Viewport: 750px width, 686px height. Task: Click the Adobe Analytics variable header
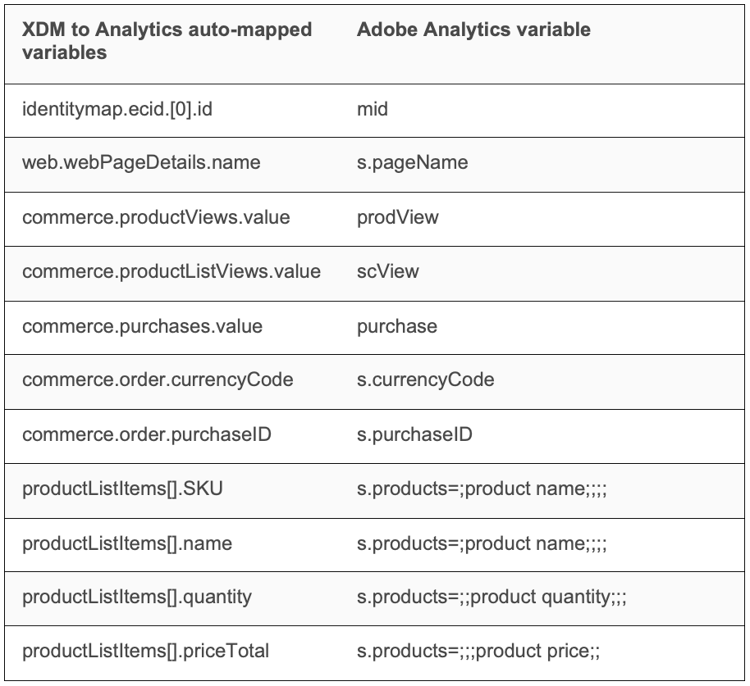pos(474,30)
